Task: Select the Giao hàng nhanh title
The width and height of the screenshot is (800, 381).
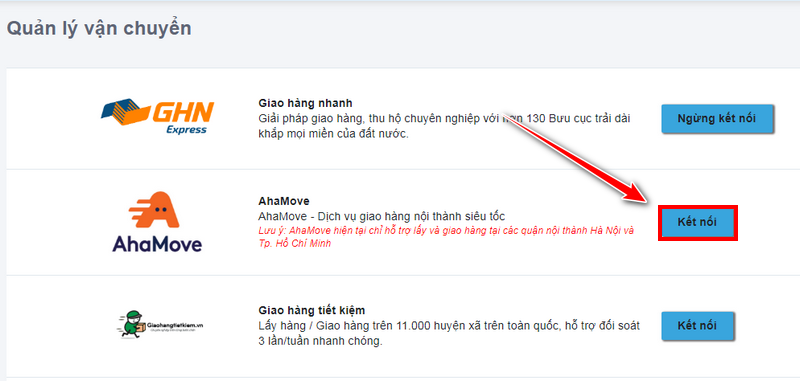Action: point(306,103)
